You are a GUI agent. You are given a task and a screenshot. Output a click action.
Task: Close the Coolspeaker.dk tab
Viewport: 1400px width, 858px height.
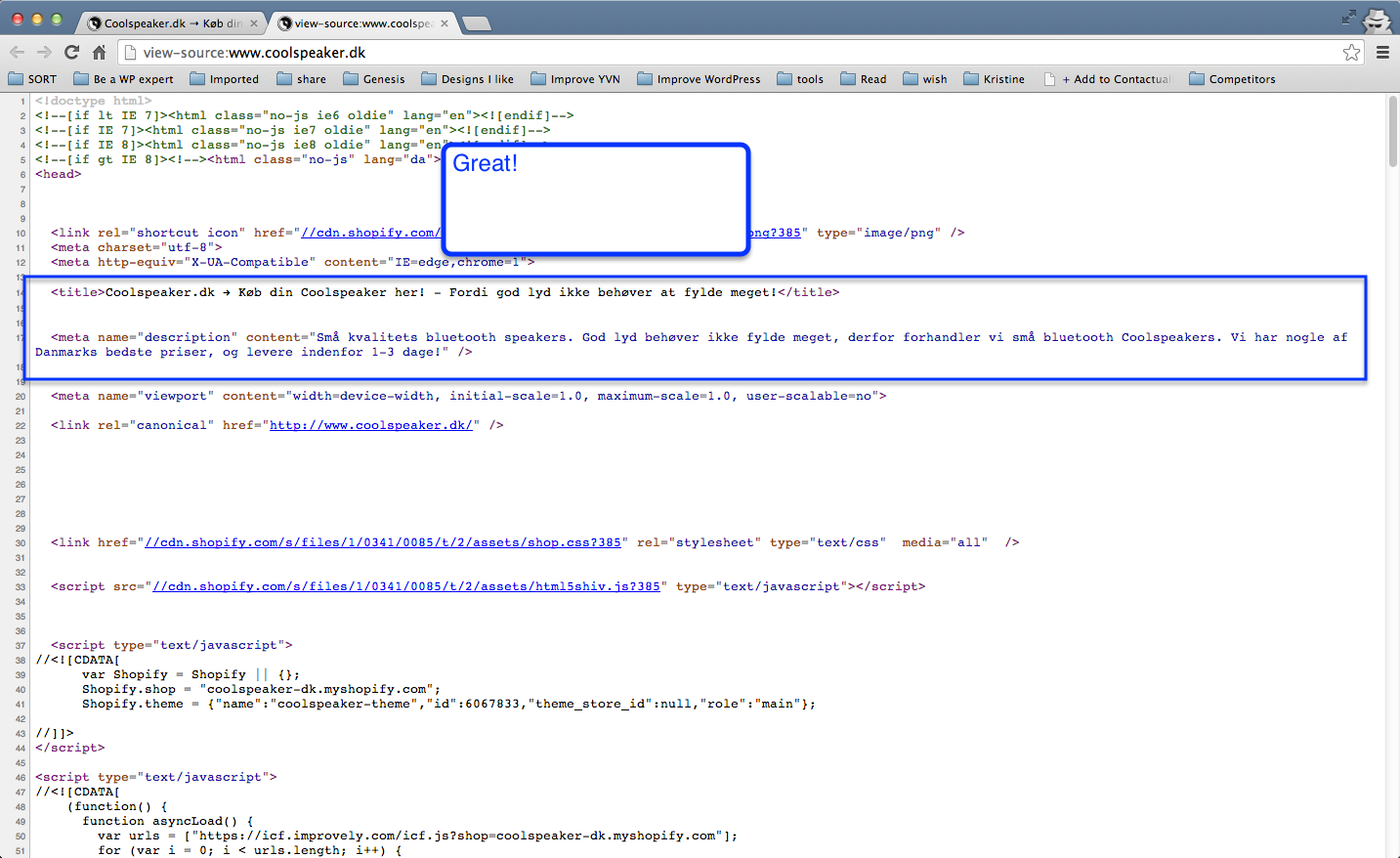(x=254, y=23)
